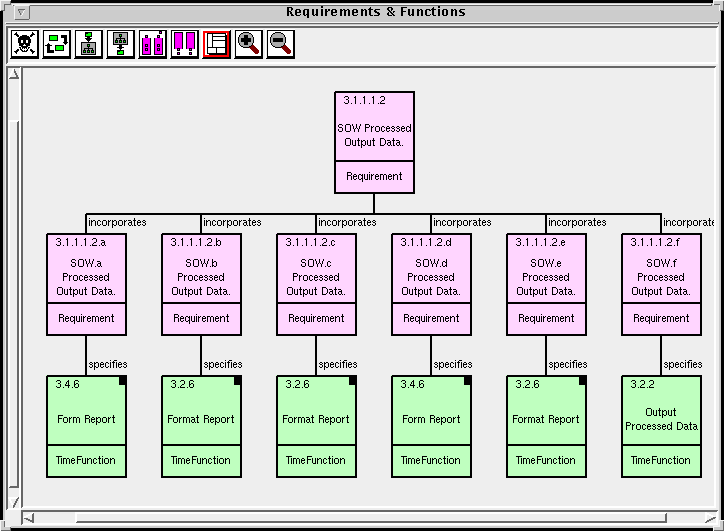Click the hierarchy with bottom arrow icon

(121, 44)
